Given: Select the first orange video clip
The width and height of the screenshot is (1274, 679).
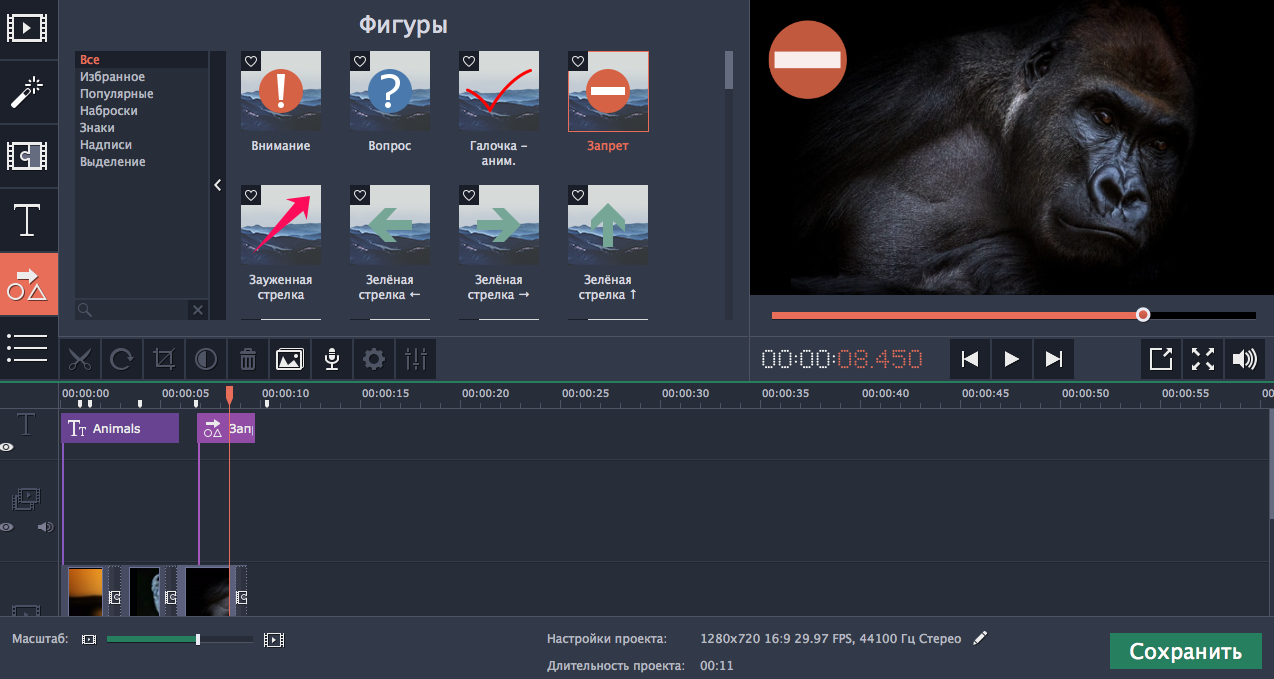Looking at the screenshot, I should pos(86,590).
